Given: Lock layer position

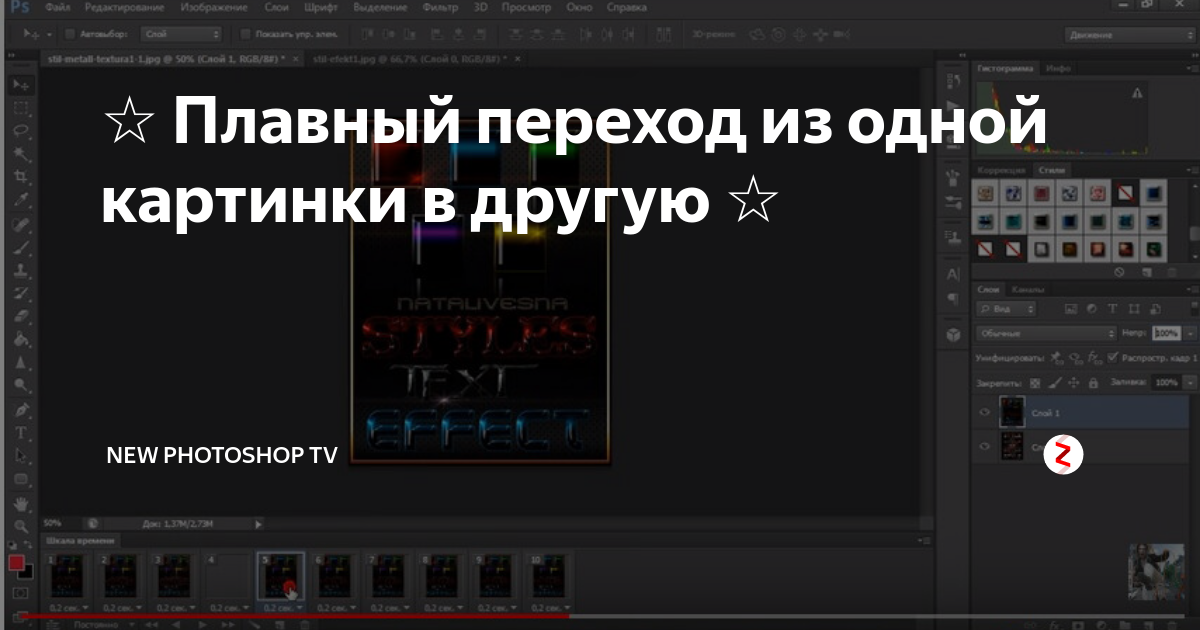Looking at the screenshot, I should [1073, 382].
